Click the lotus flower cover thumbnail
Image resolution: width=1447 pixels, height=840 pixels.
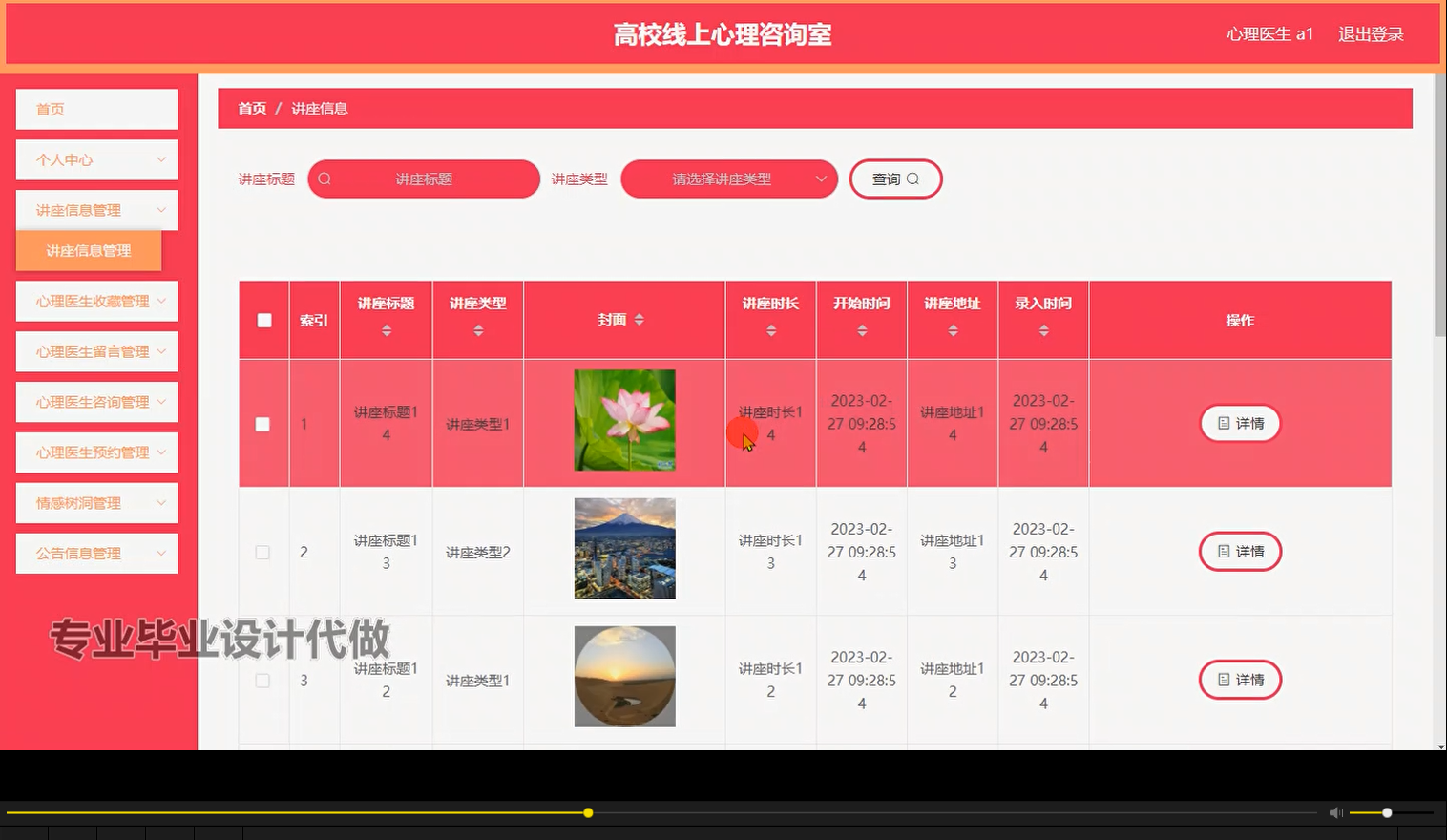(x=624, y=420)
